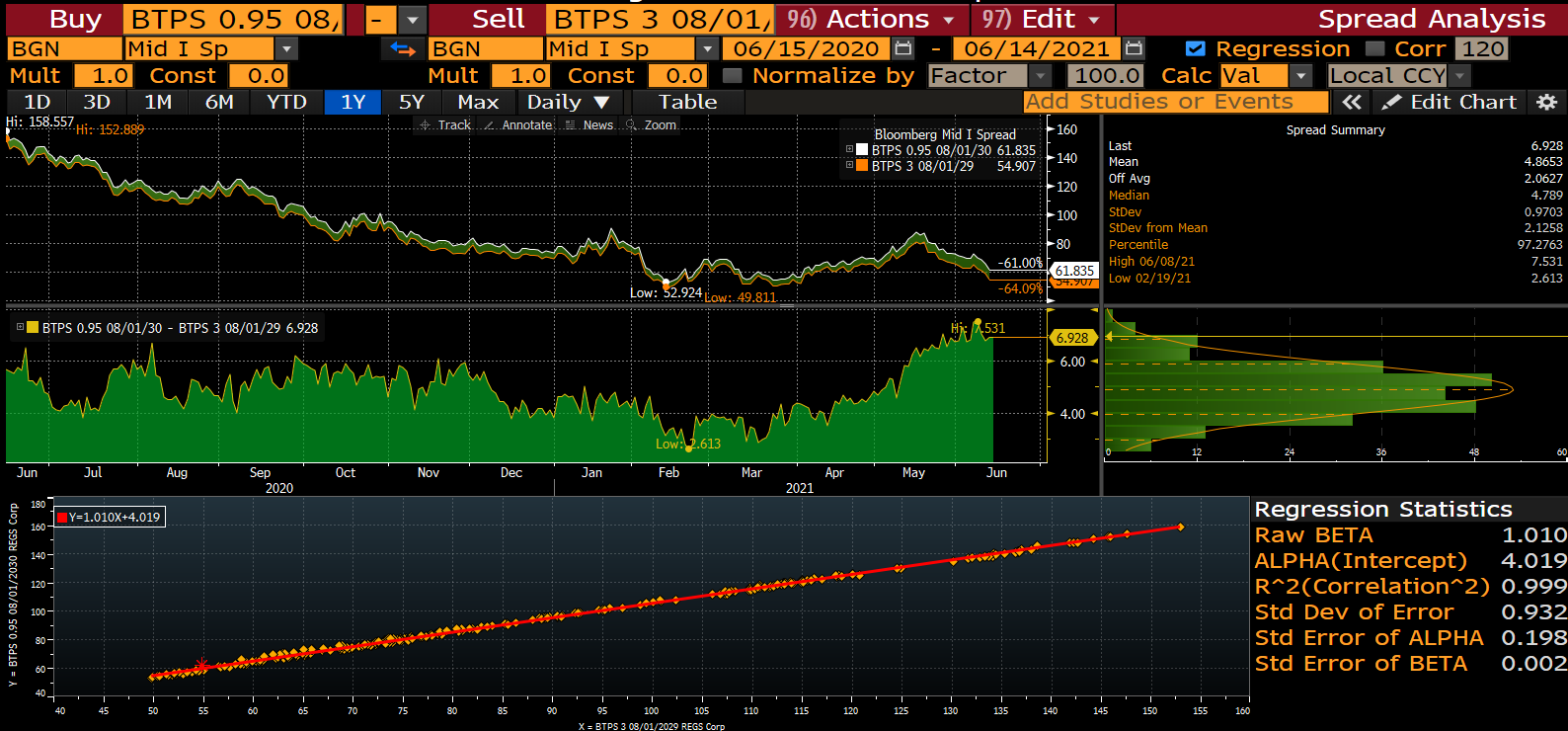
Task: Activate the Track crosshair tool
Action: tap(445, 124)
